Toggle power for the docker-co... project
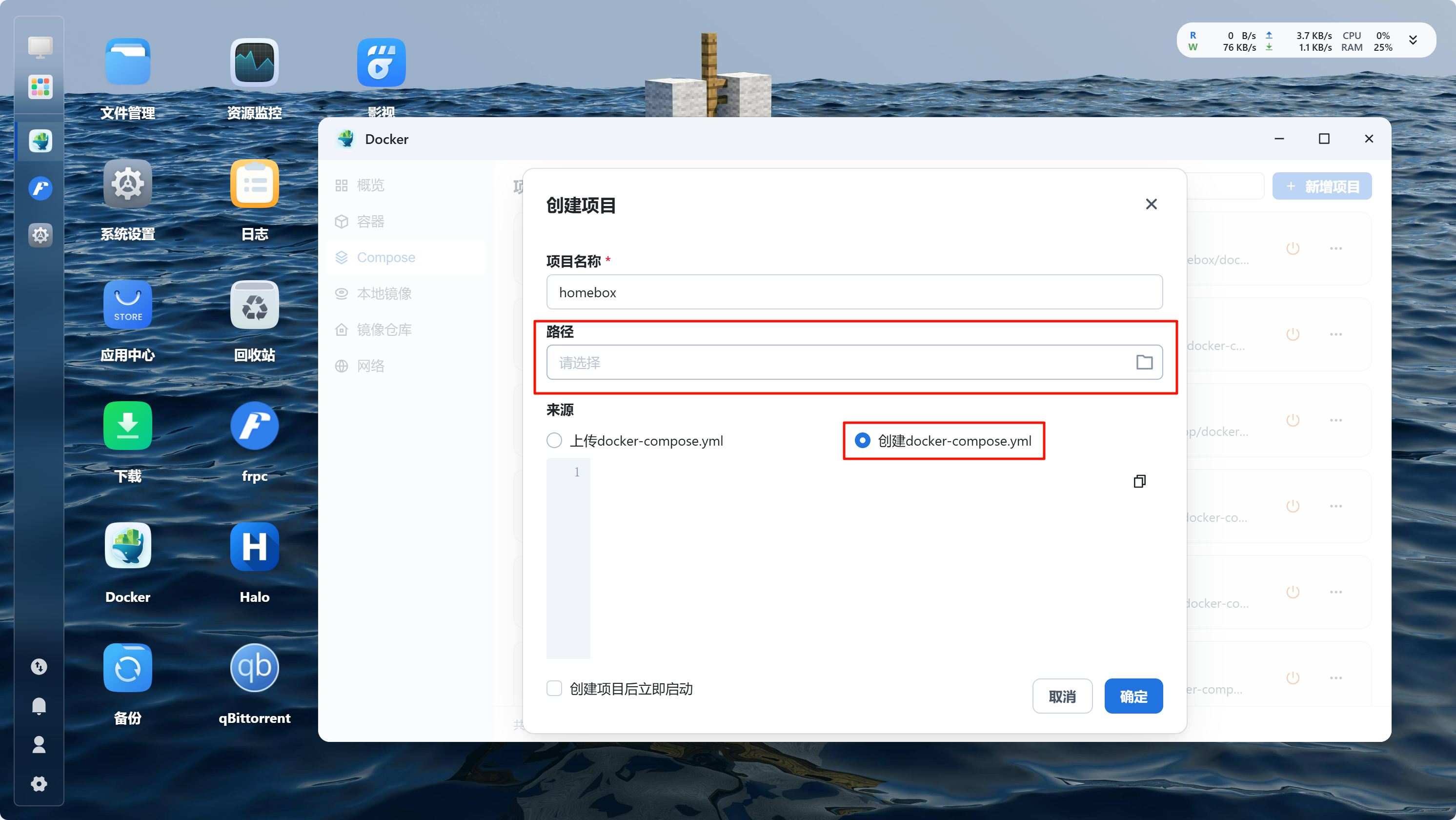1456x820 pixels. pos(1293,592)
